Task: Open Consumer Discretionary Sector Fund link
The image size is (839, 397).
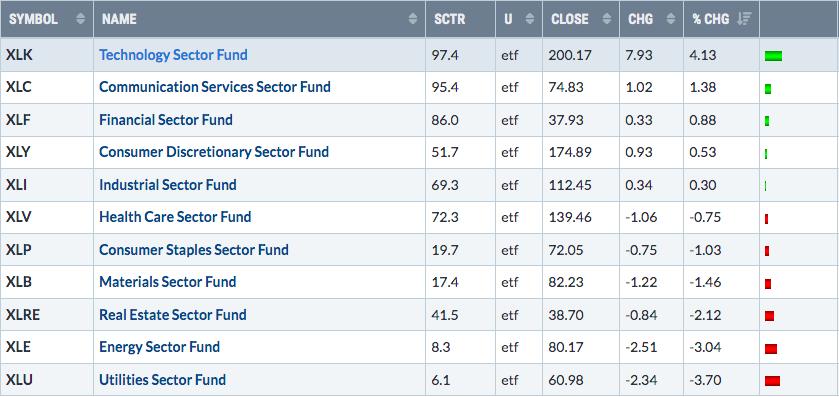Action: (x=214, y=152)
